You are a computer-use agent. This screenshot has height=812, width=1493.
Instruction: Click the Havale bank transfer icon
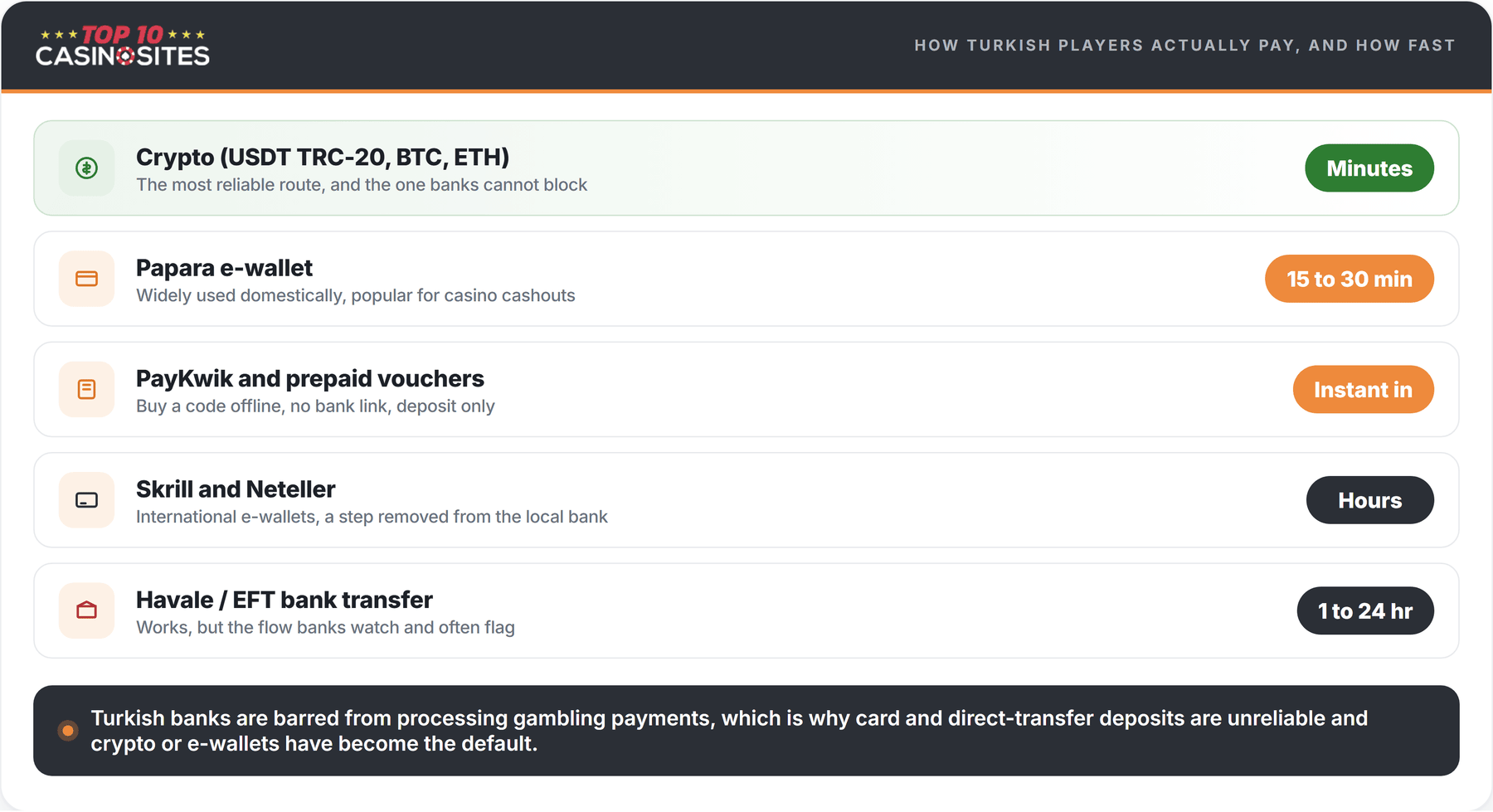click(86, 611)
